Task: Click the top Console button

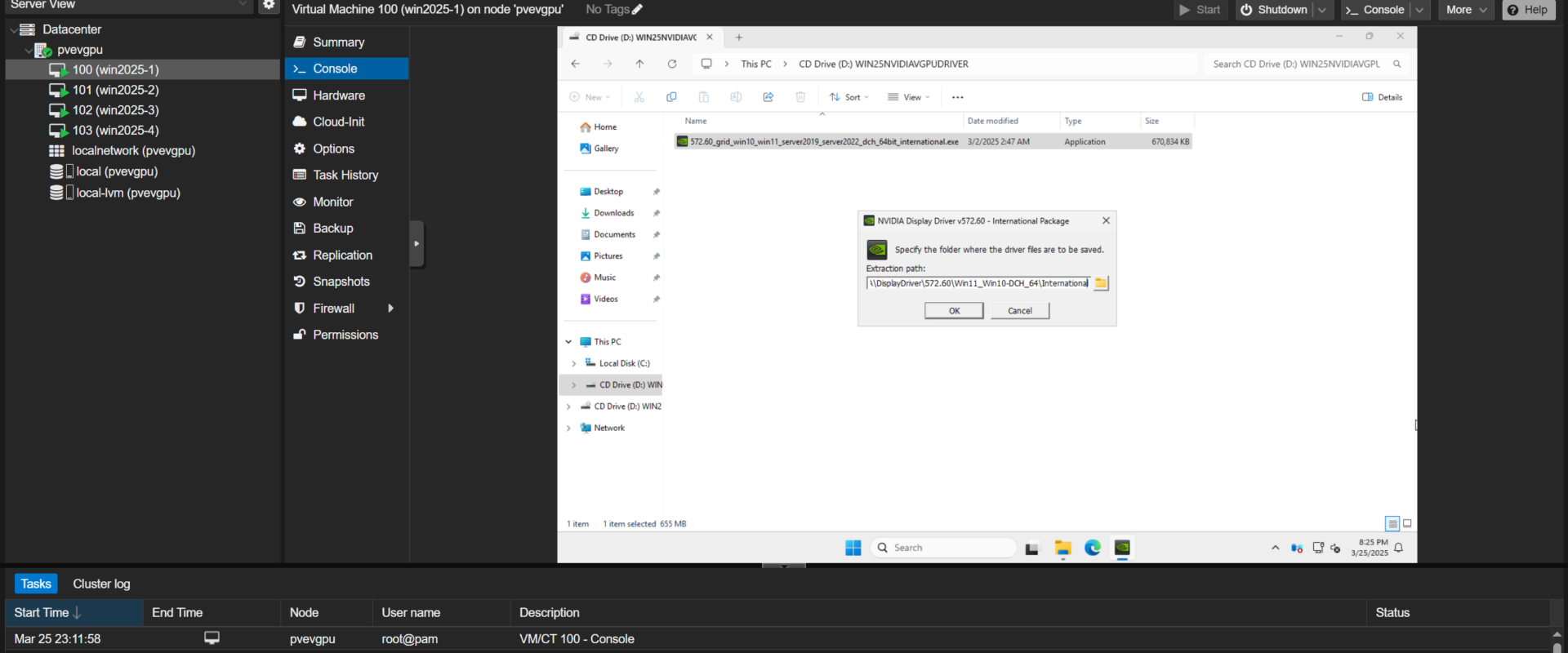Action: 1375,10
